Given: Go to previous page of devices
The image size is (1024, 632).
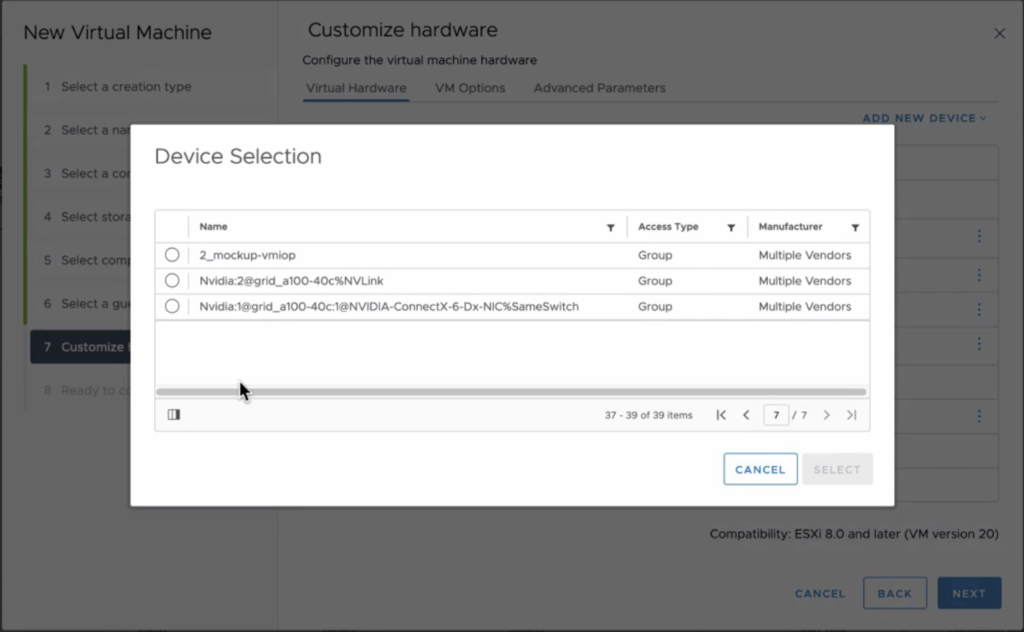Looking at the screenshot, I should click(746, 415).
